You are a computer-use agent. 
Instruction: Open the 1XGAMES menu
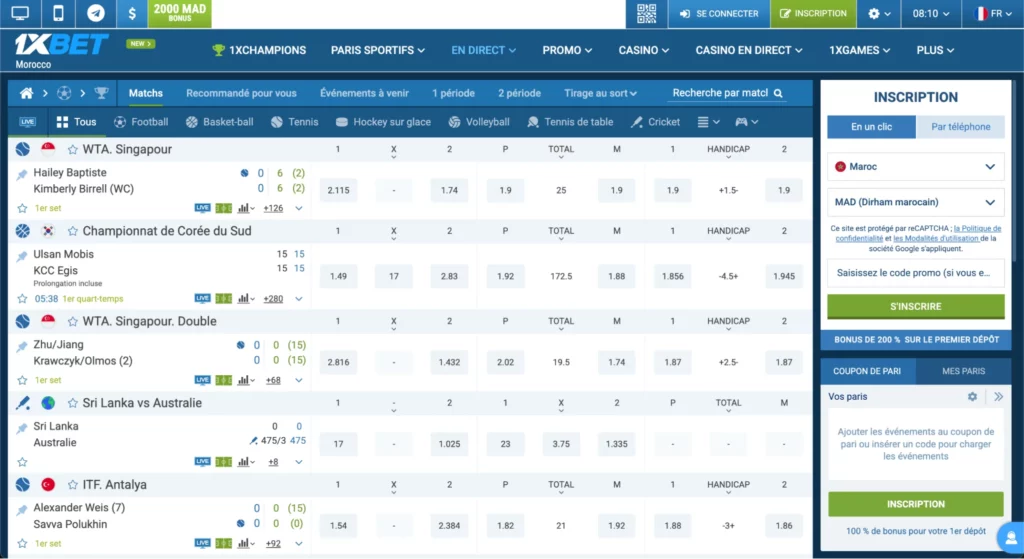[859, 50]
